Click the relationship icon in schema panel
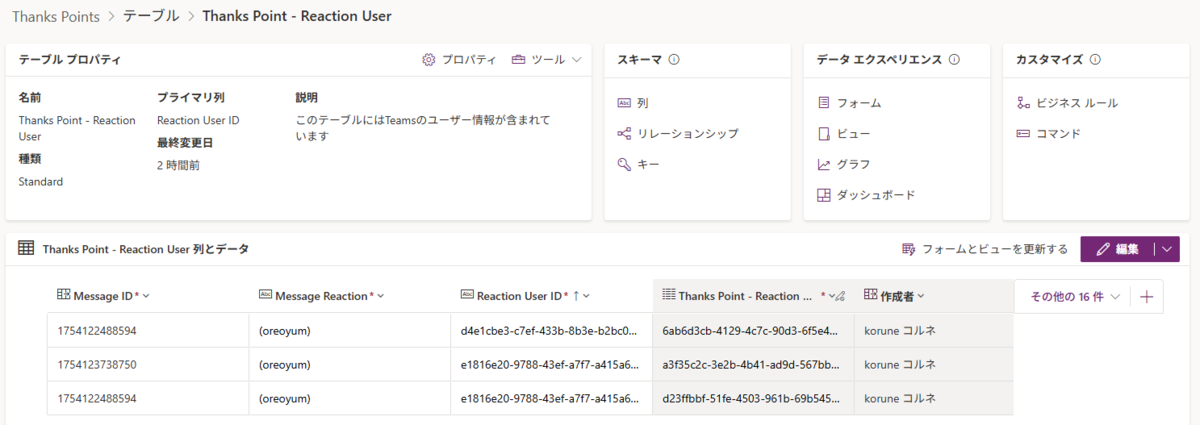 [x=624, y=133]
